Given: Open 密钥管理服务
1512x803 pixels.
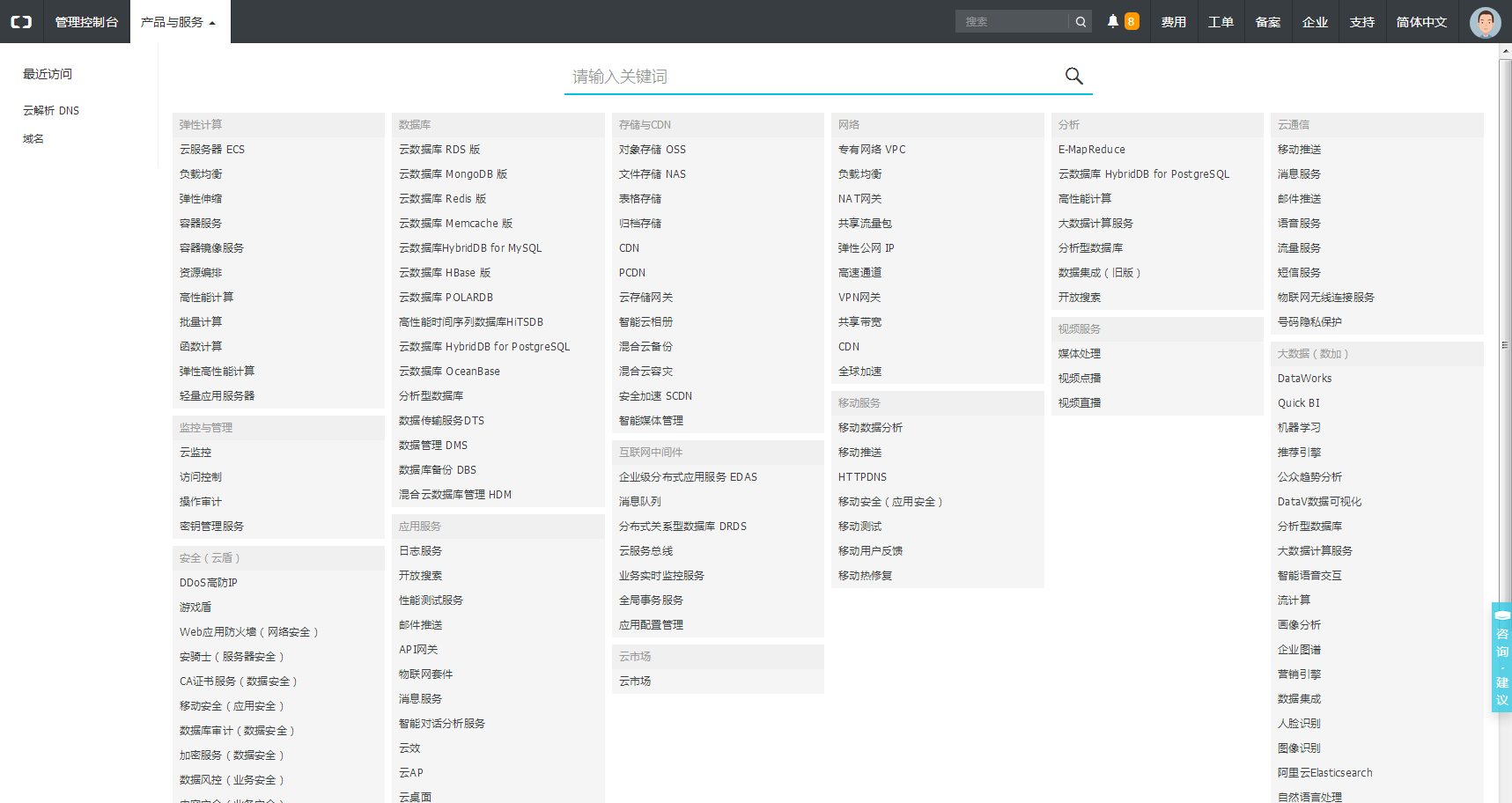Looking at the screenshot, I should tap(211, 527).
